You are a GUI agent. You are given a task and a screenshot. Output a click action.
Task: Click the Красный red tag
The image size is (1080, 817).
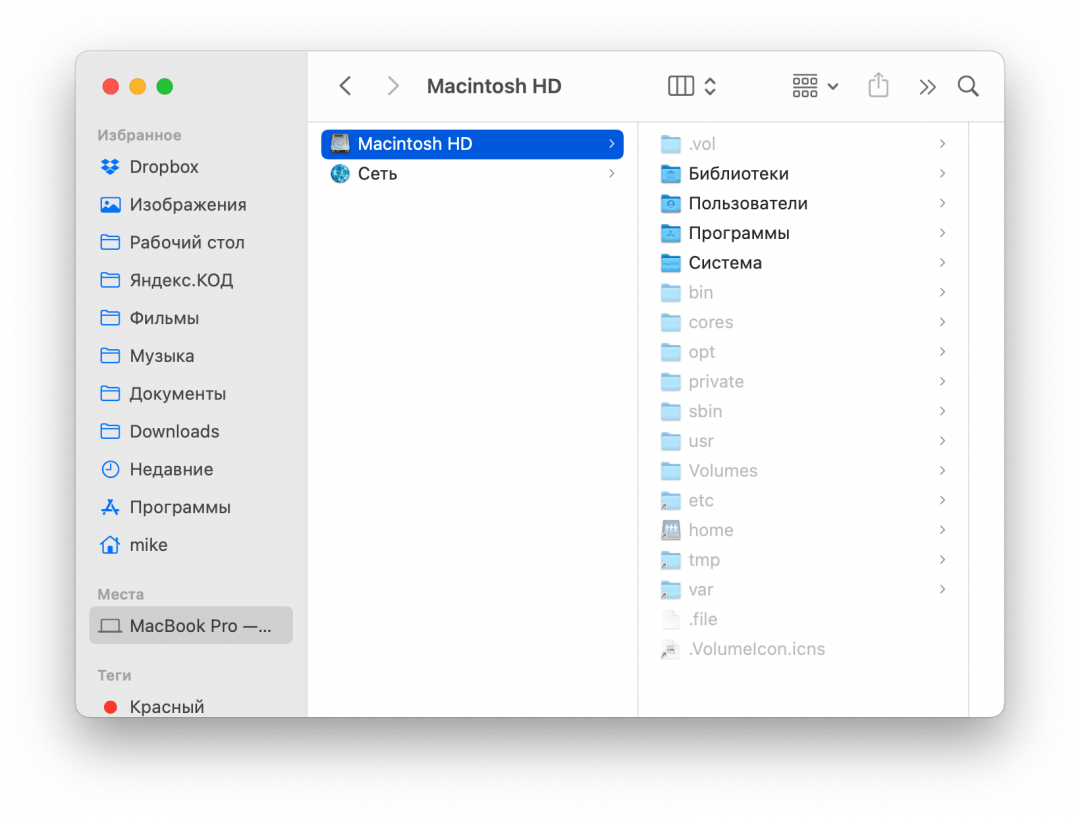point(166,707)
